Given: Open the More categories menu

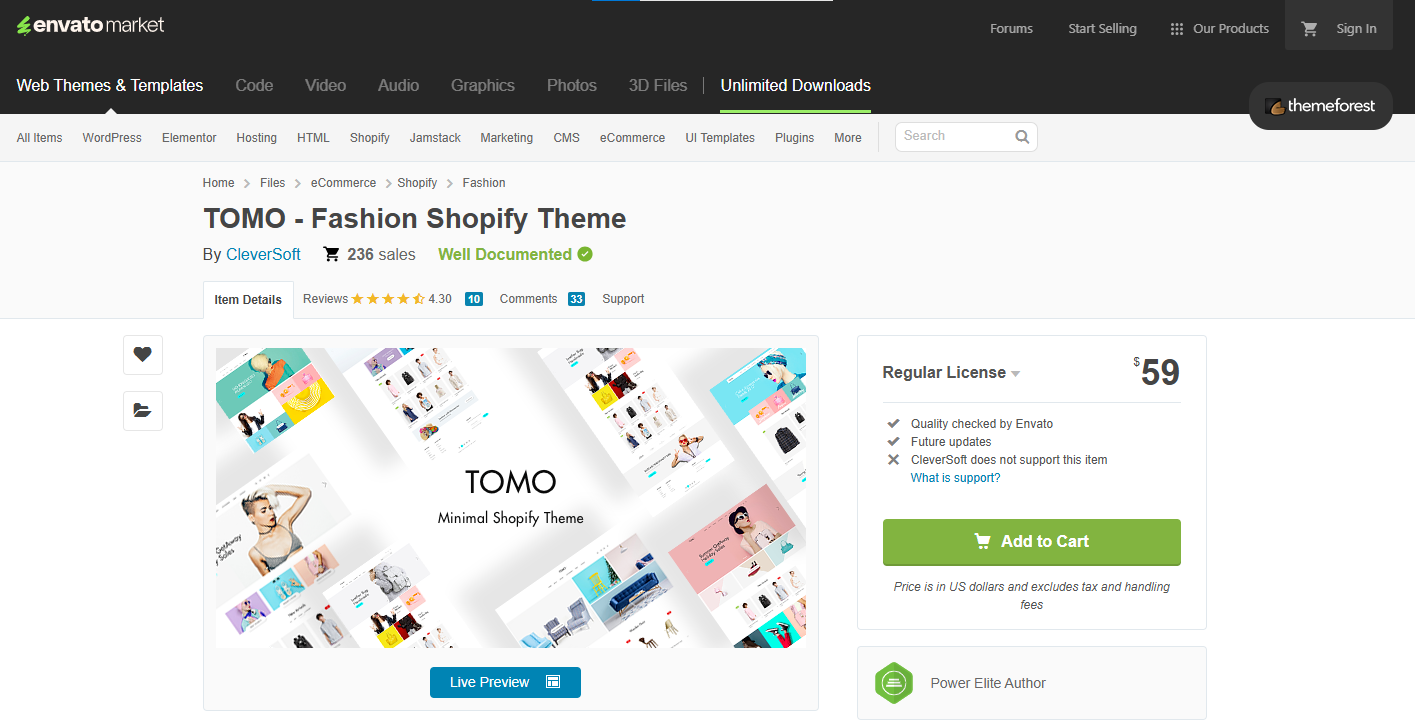Looking at the screenshot, I should pyautogui.click(x=847, y=138).
